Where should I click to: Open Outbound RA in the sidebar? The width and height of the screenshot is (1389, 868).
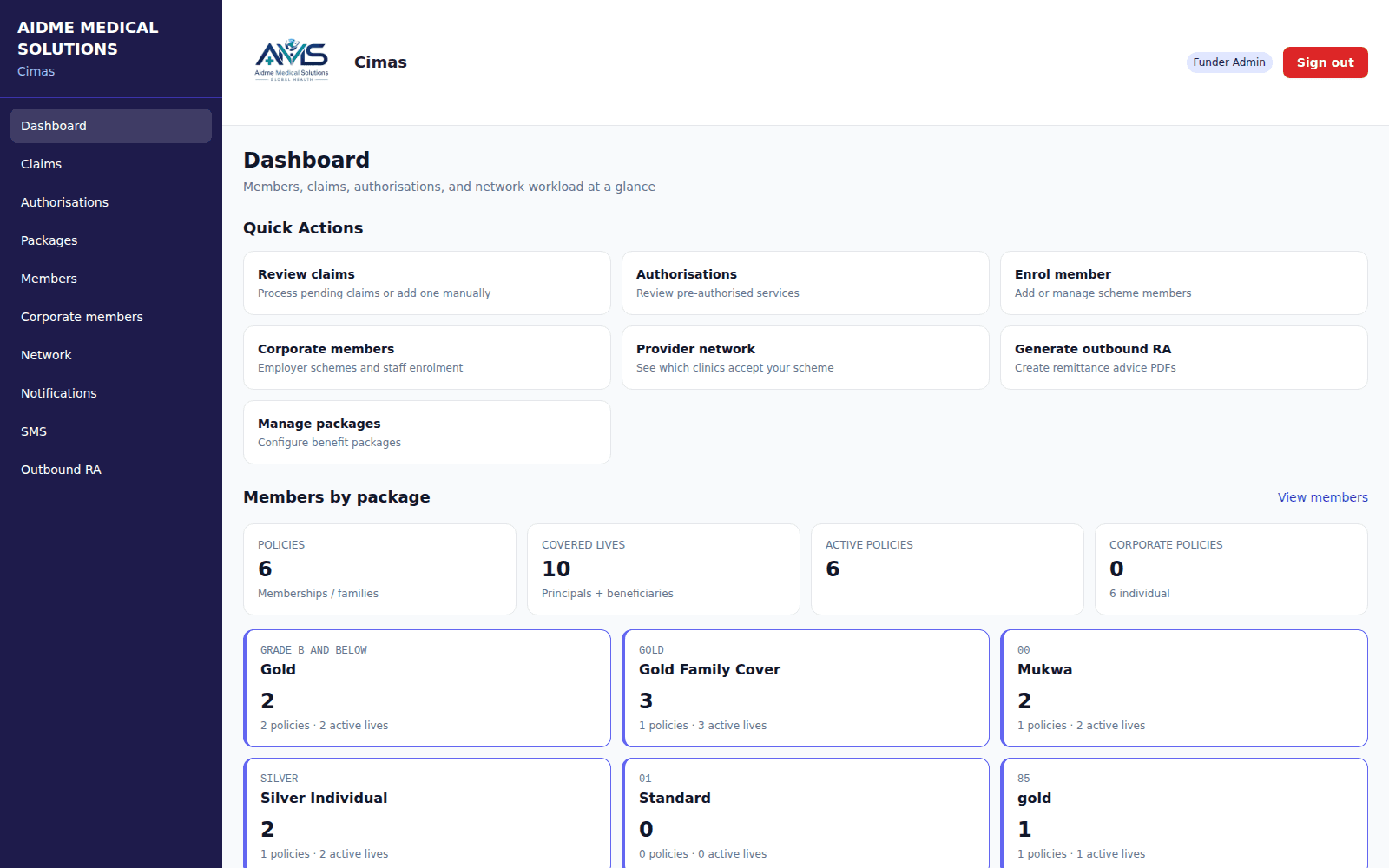(x=111, y=470)
